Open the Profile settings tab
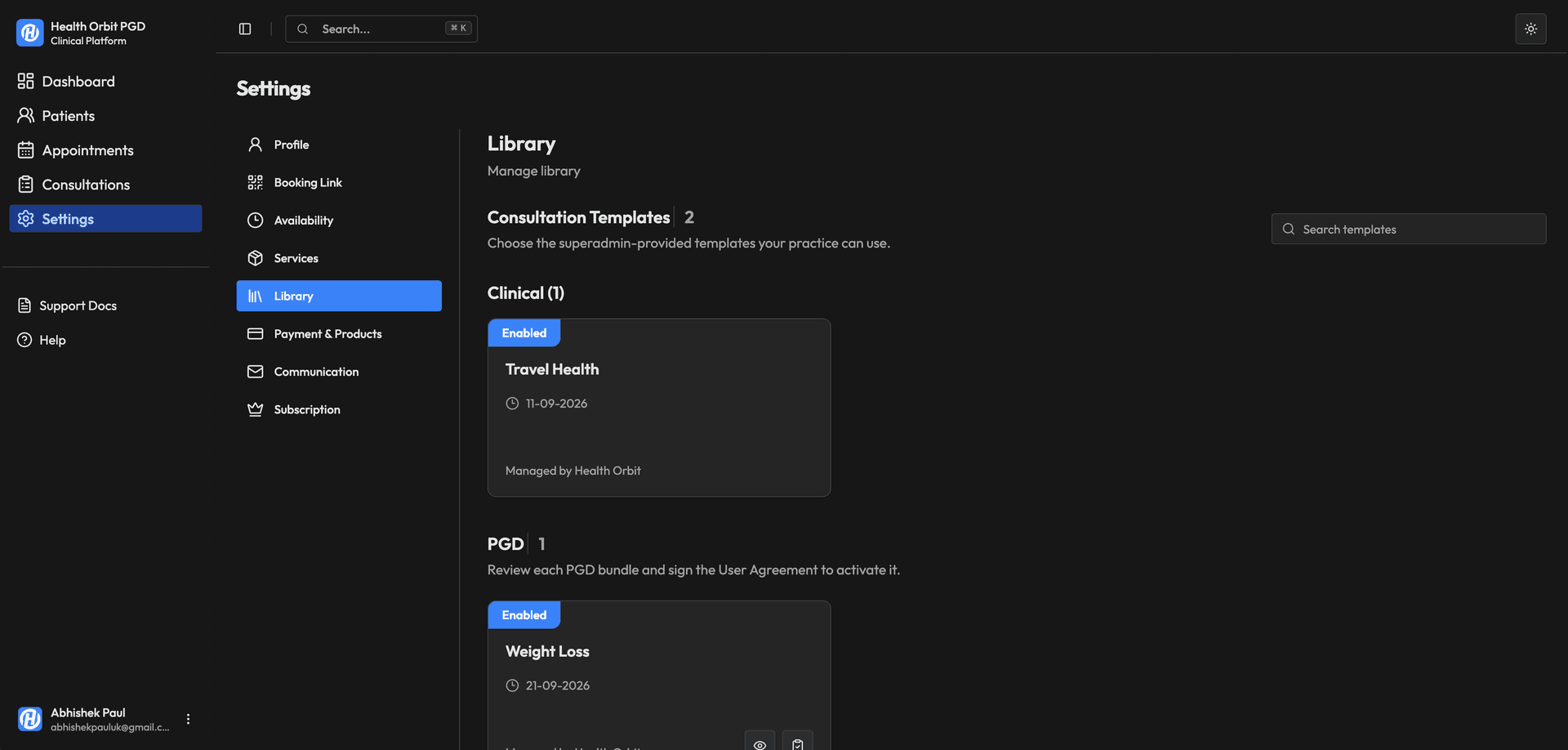1568x750 pixels. click(339, 145)
